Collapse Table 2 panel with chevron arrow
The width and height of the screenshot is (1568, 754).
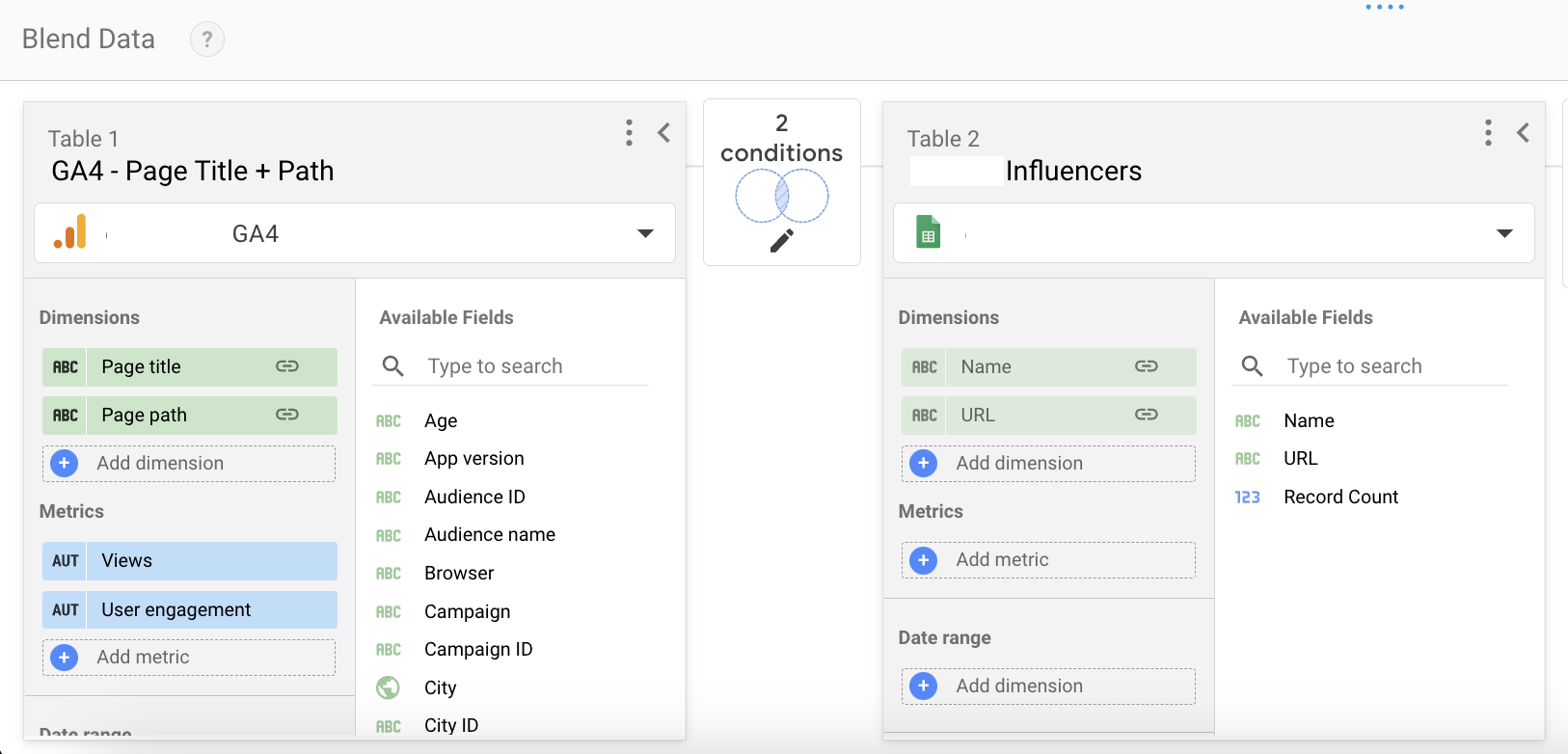(1524, 133)
